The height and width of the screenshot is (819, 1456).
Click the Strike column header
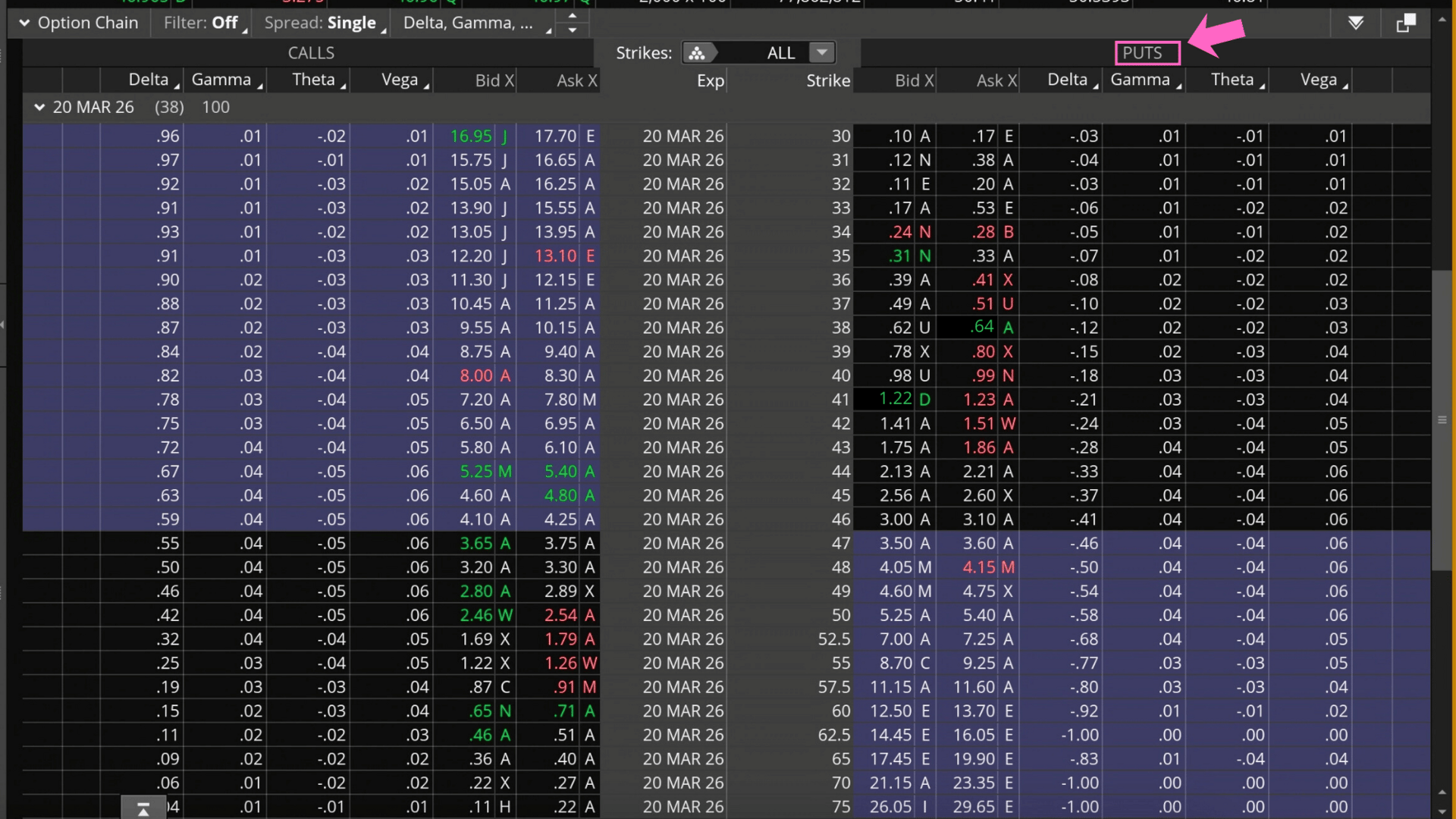tap(827, 80)
